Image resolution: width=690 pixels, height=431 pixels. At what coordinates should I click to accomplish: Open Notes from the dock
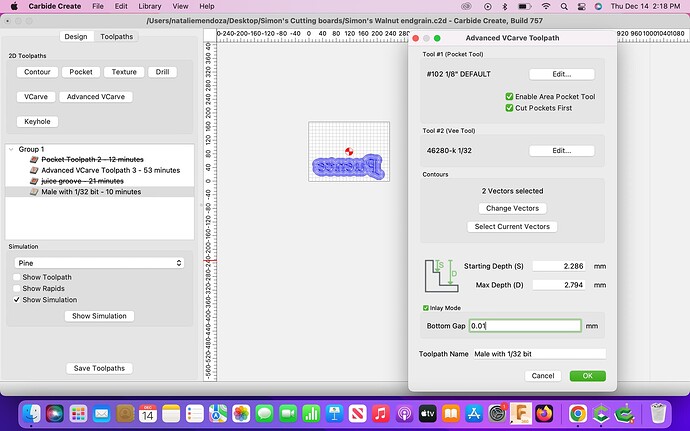tap(171, 414)
